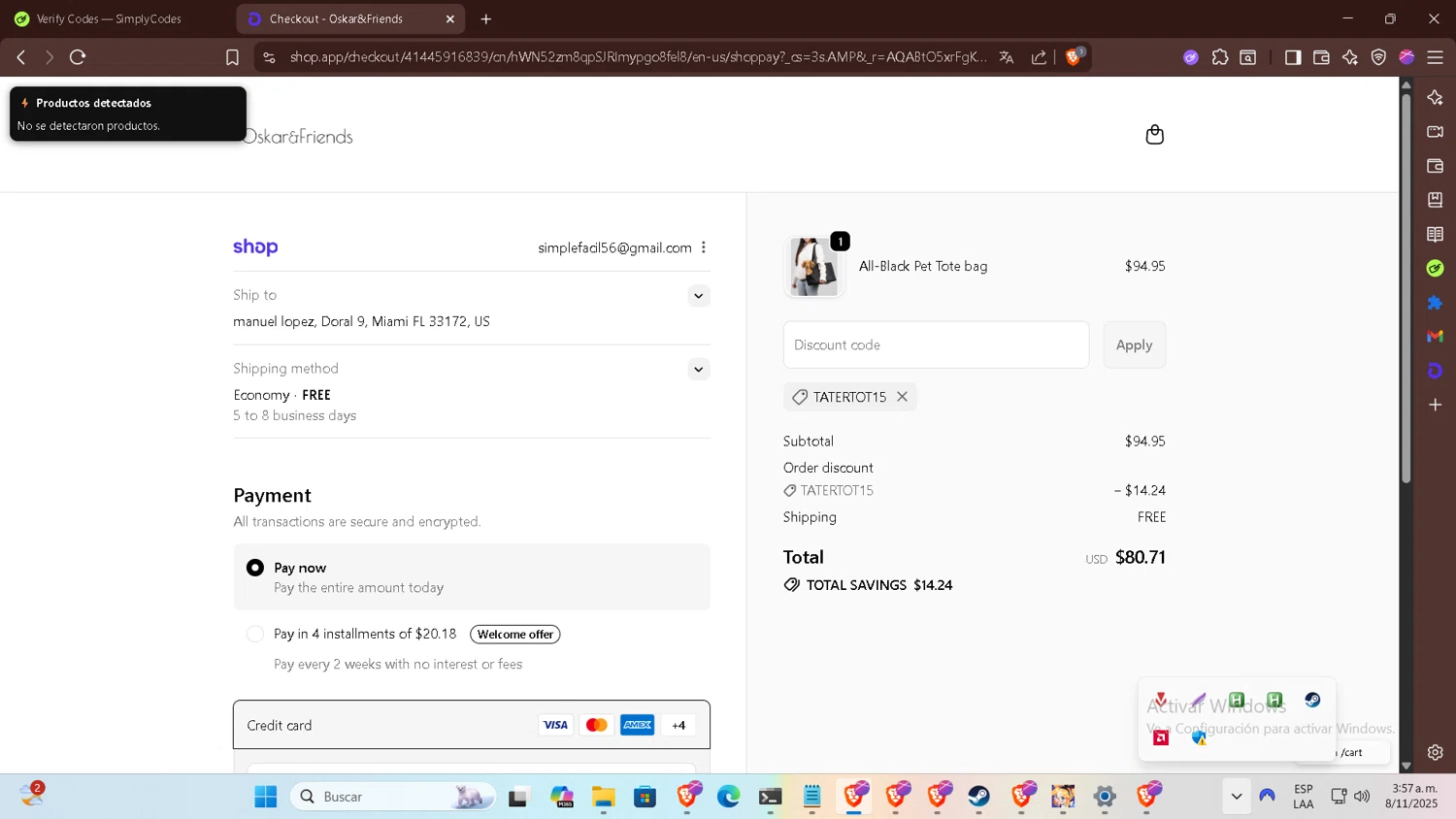Open Task View on the taskbar

(x=518, y=797)
